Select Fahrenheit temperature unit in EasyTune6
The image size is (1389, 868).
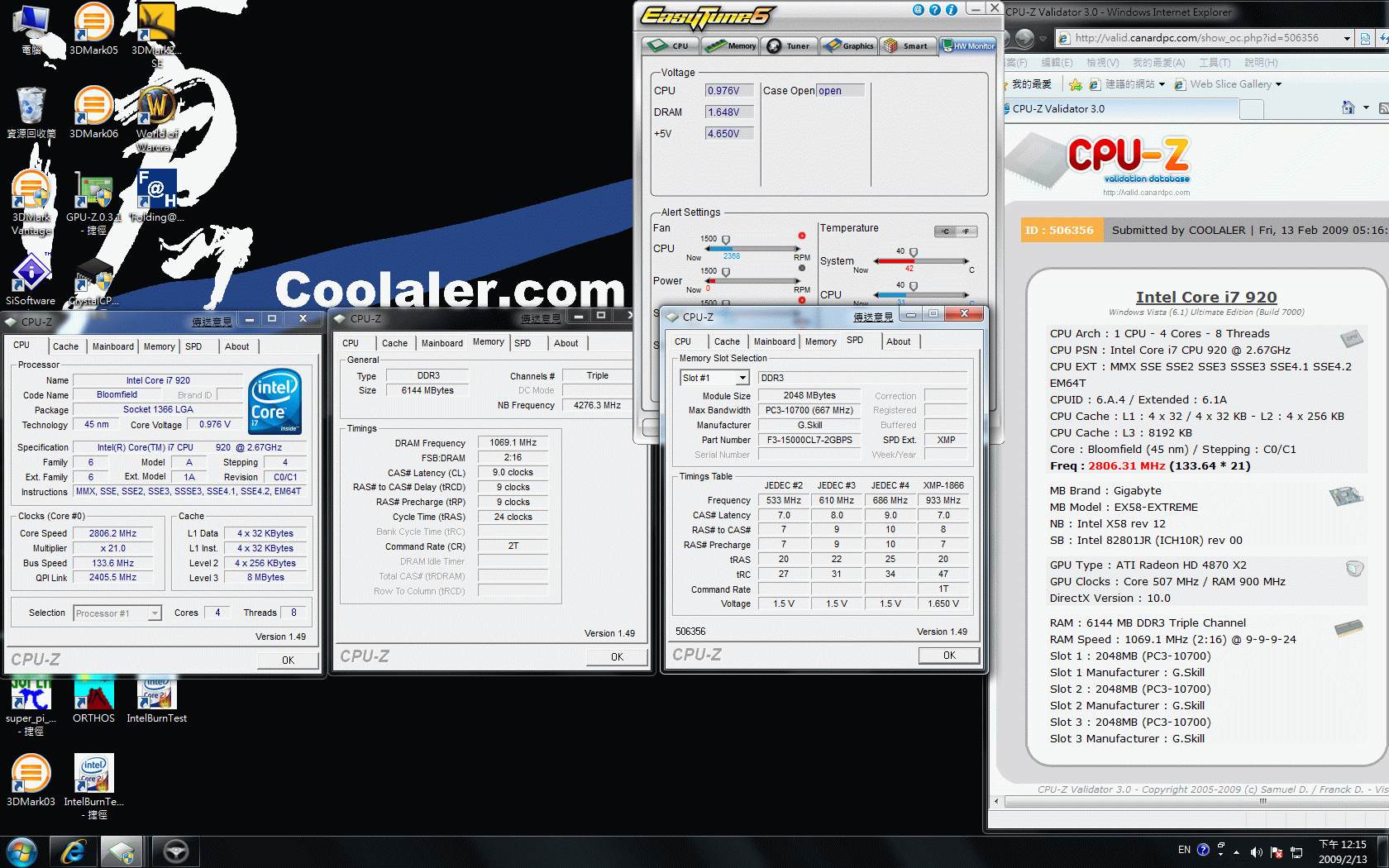967,231
